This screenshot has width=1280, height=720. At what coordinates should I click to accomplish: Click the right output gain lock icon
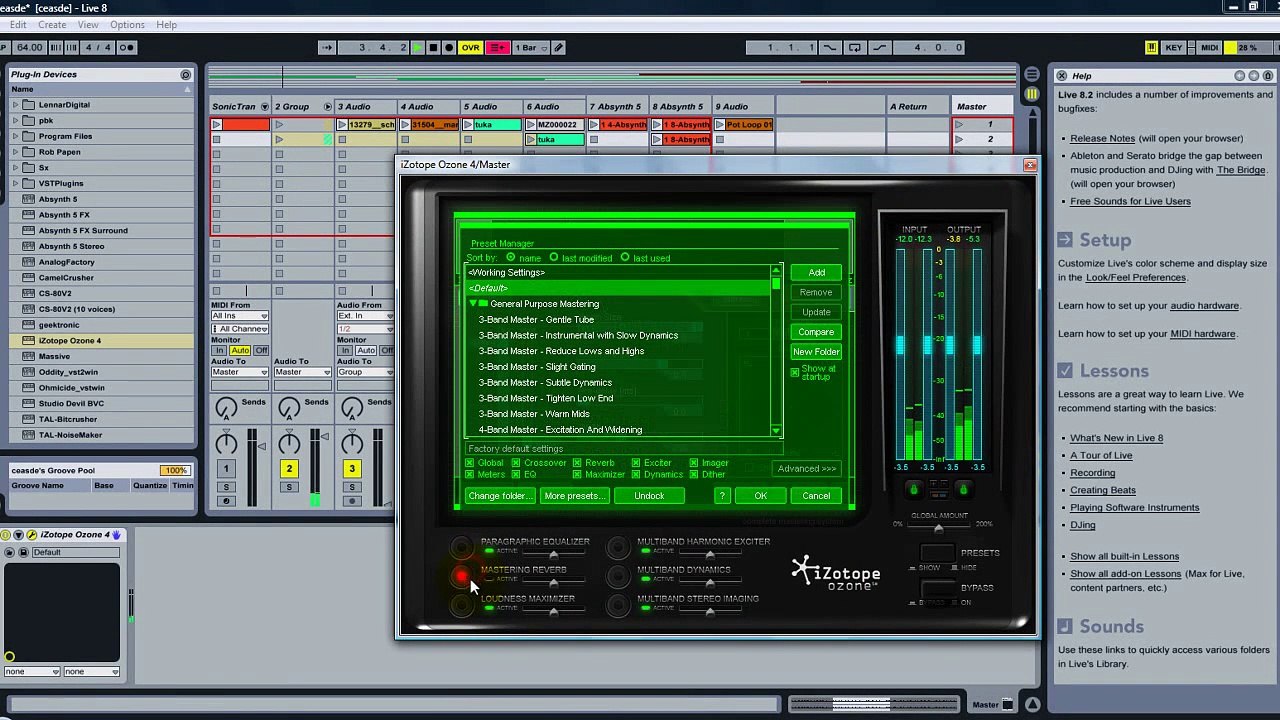(963, 489)
